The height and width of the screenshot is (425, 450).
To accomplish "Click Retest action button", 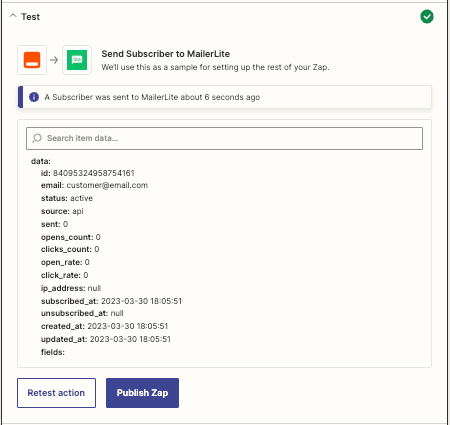I will point(56,393).
